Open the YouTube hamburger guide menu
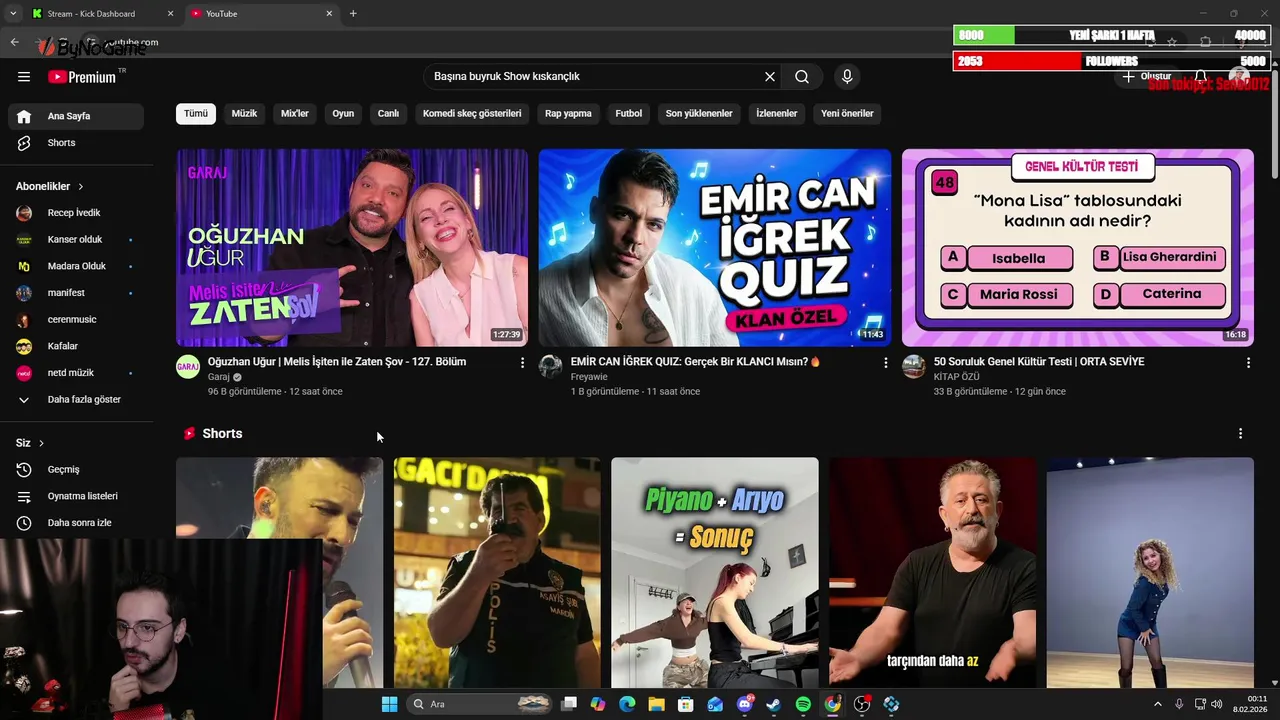The height and width of the screenshot is (720, 1280). (x=24, y=77)
